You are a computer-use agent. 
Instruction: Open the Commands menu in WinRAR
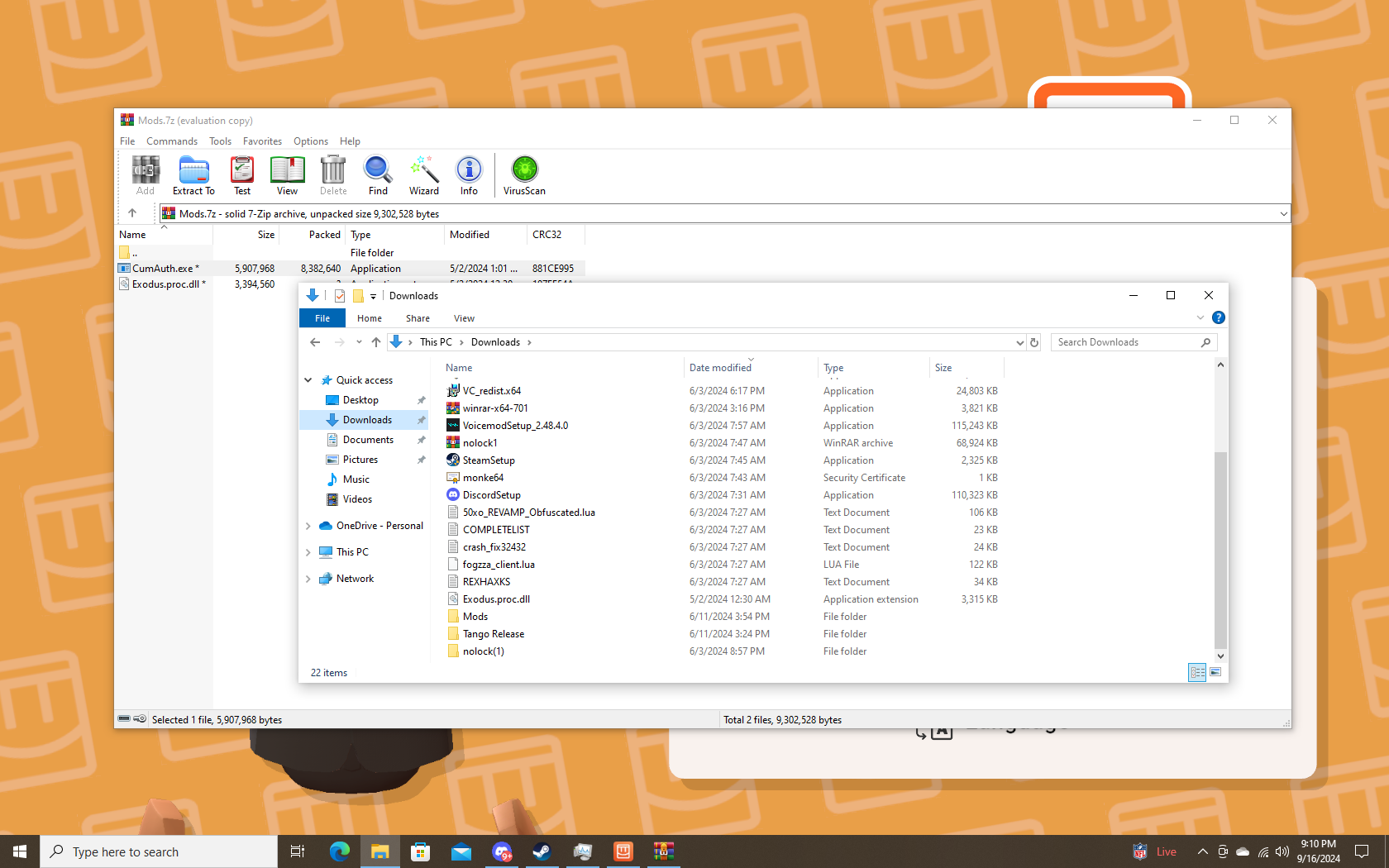tap(172, 141)
